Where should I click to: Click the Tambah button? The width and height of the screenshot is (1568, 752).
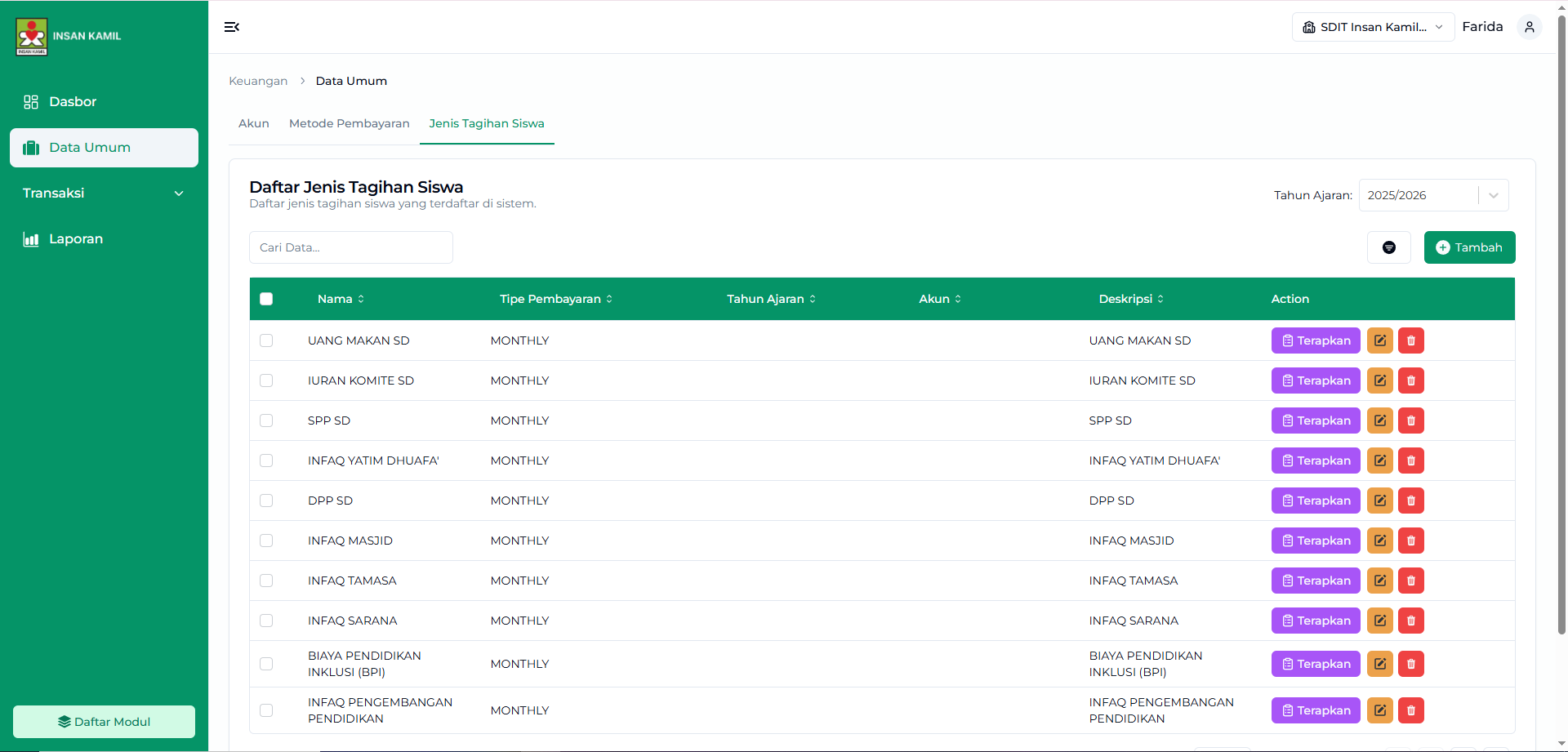[1468, 247]
